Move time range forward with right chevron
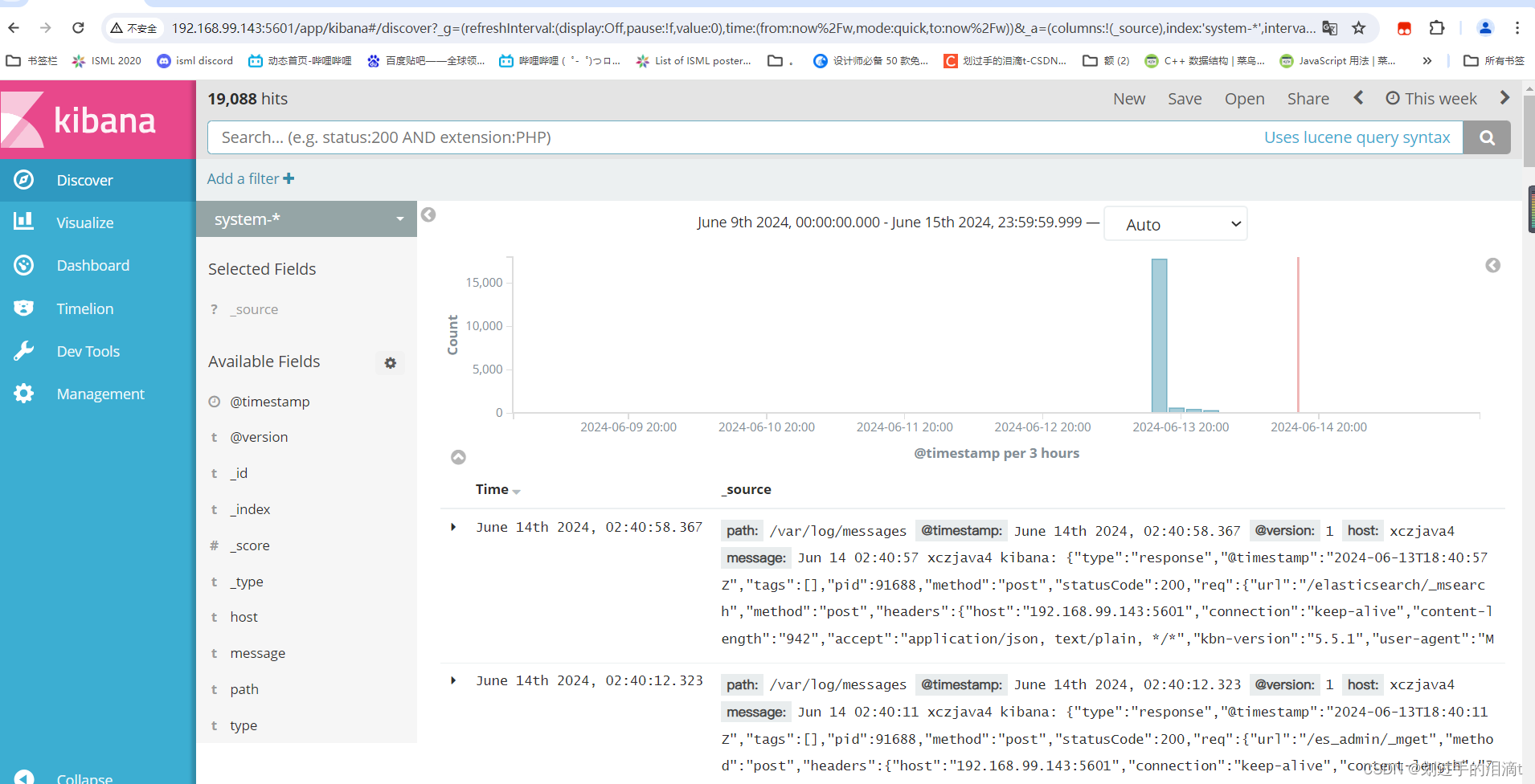Screen dimensions: 1535x784 [1504, 97]
